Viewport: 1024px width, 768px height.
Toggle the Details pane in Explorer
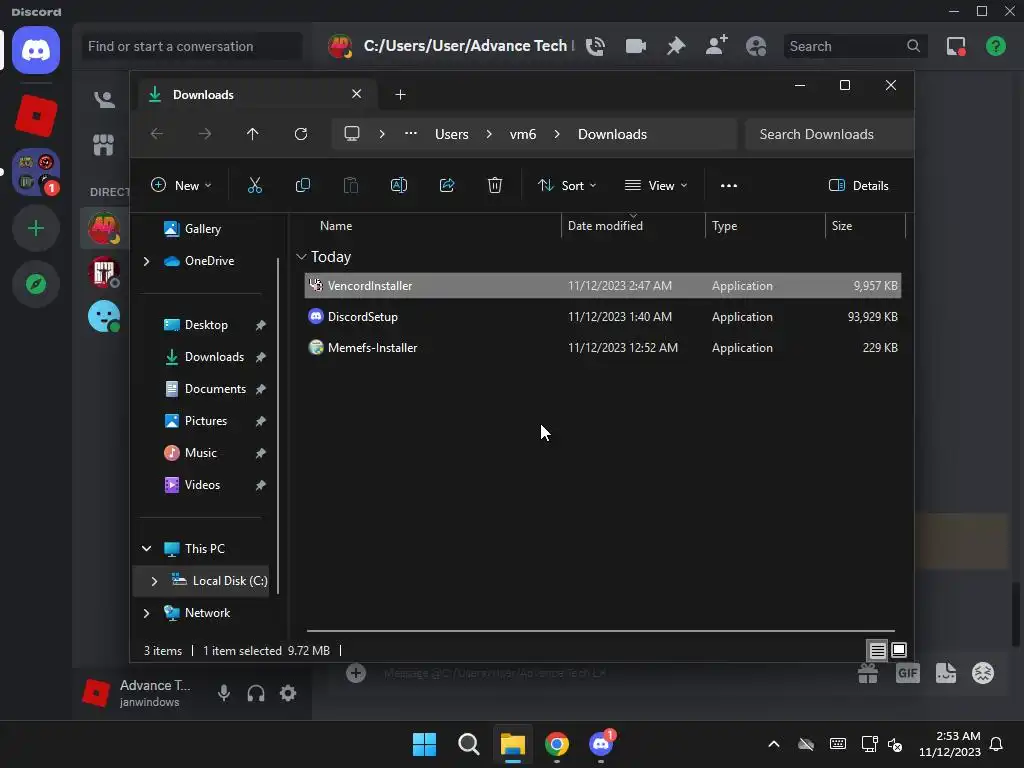point(859,185)
